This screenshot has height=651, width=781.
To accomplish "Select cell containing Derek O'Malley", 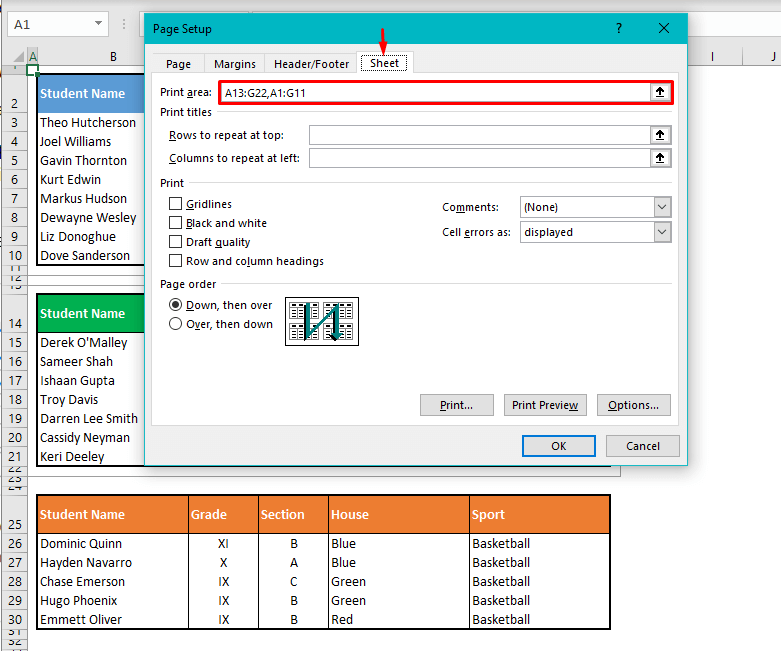I will pyautogui.click(x=91, y=343).
